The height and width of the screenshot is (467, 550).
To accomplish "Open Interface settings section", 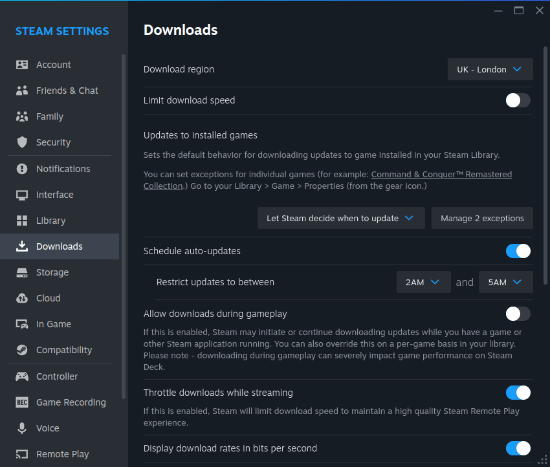I will pos(60,195).
